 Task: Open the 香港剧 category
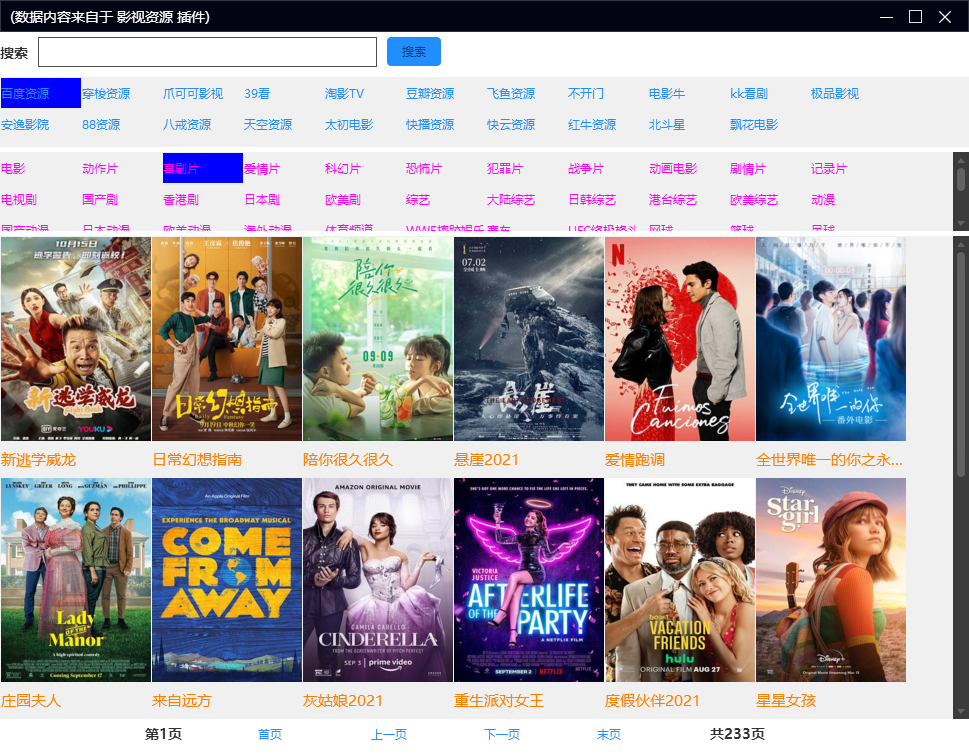(x=181, y=199)
